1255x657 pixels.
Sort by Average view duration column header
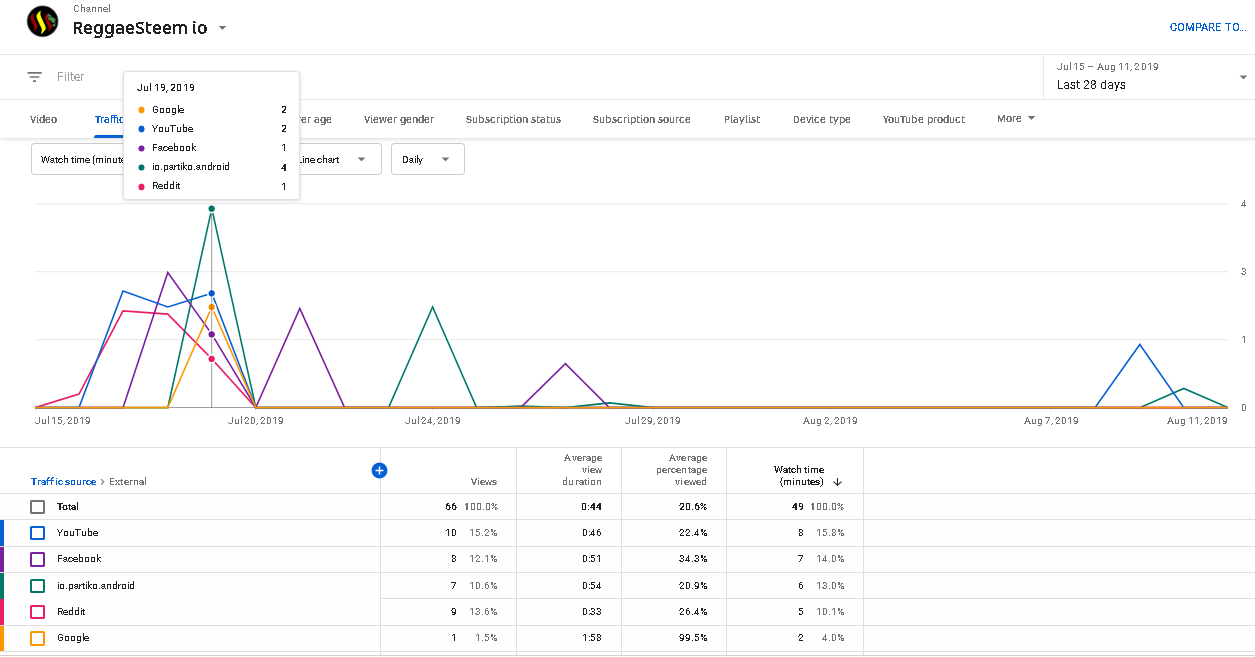point(582,470)
